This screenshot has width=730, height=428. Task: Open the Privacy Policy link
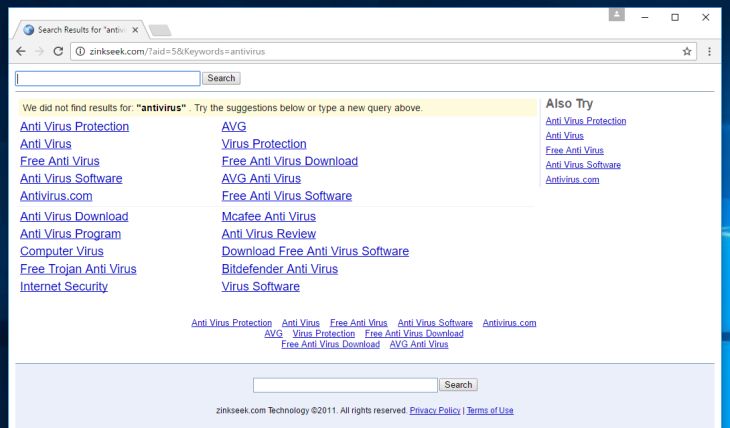[435, 410]
